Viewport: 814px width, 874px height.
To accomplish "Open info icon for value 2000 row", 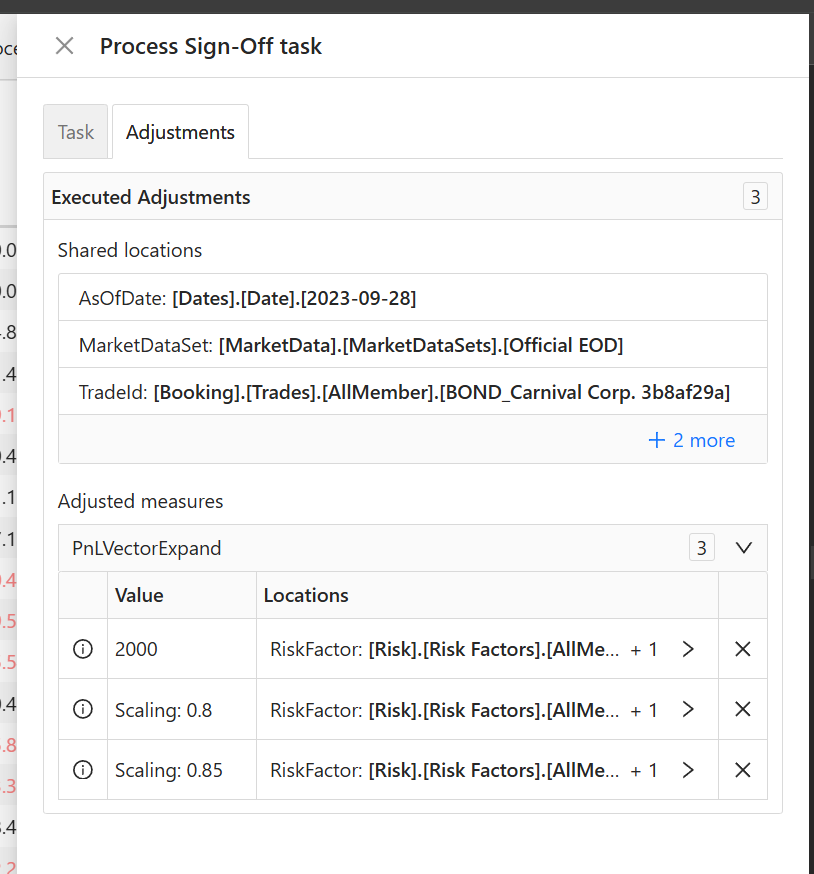I will pos(83,649).
